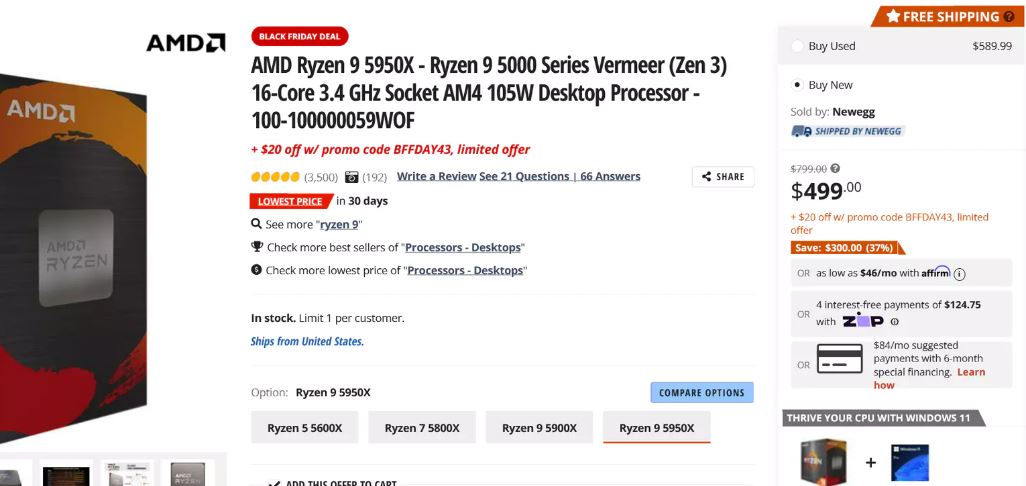The height and width of the screenshot is (486, 1026).
Task: Click the Compare Options button
Action: [702, 393]
